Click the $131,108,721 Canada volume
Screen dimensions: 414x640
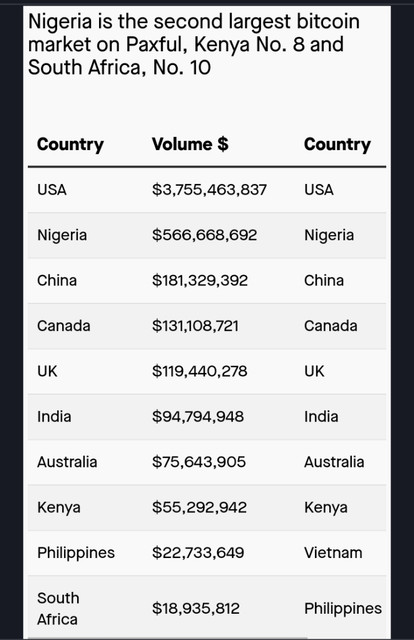point(195,326)
